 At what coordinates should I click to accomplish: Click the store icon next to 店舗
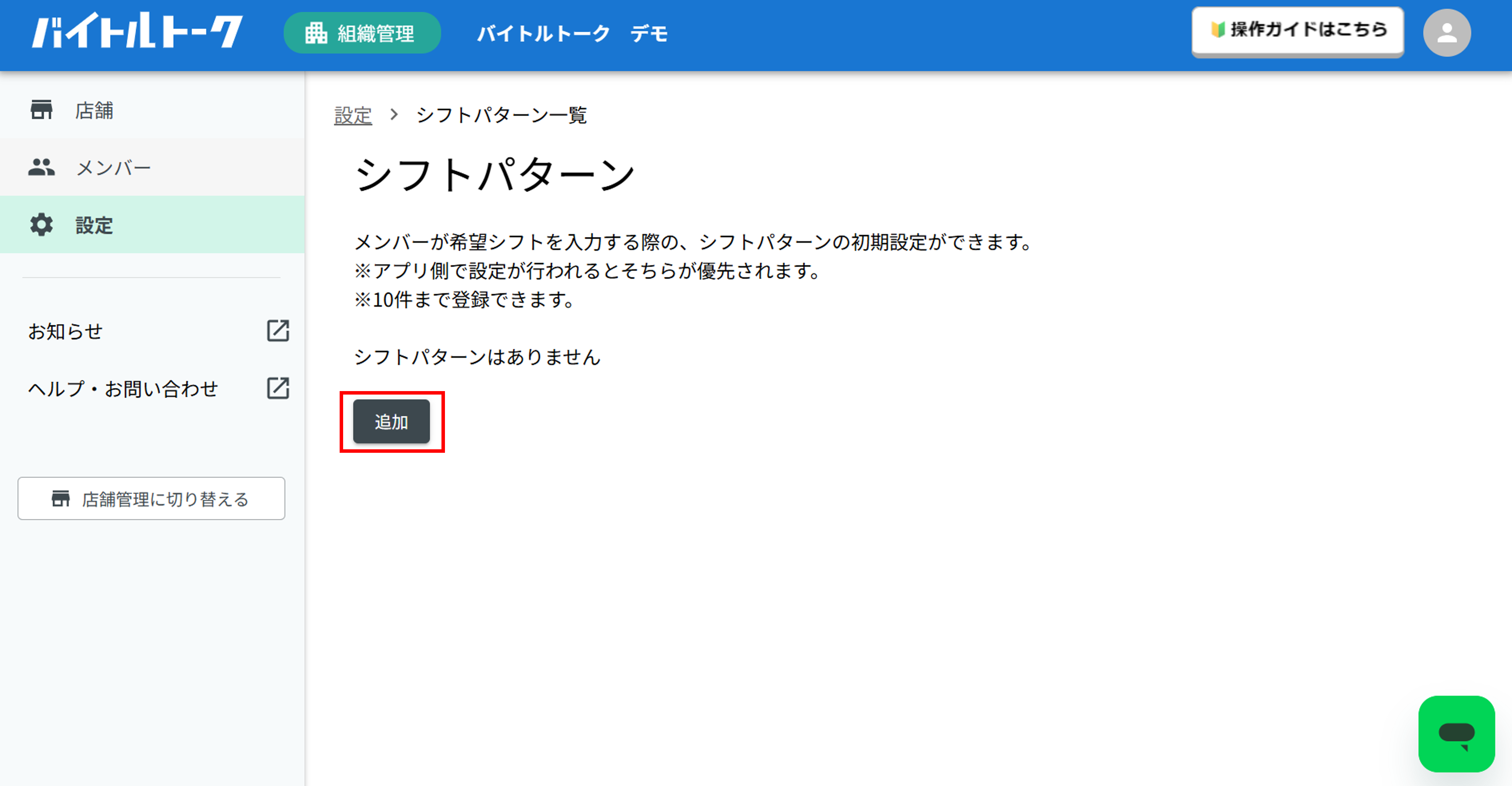41,110
